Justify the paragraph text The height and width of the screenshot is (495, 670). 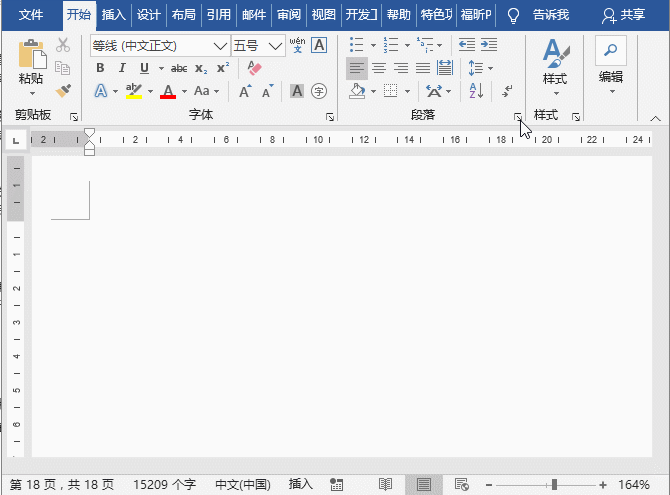(x=423, y=68)
